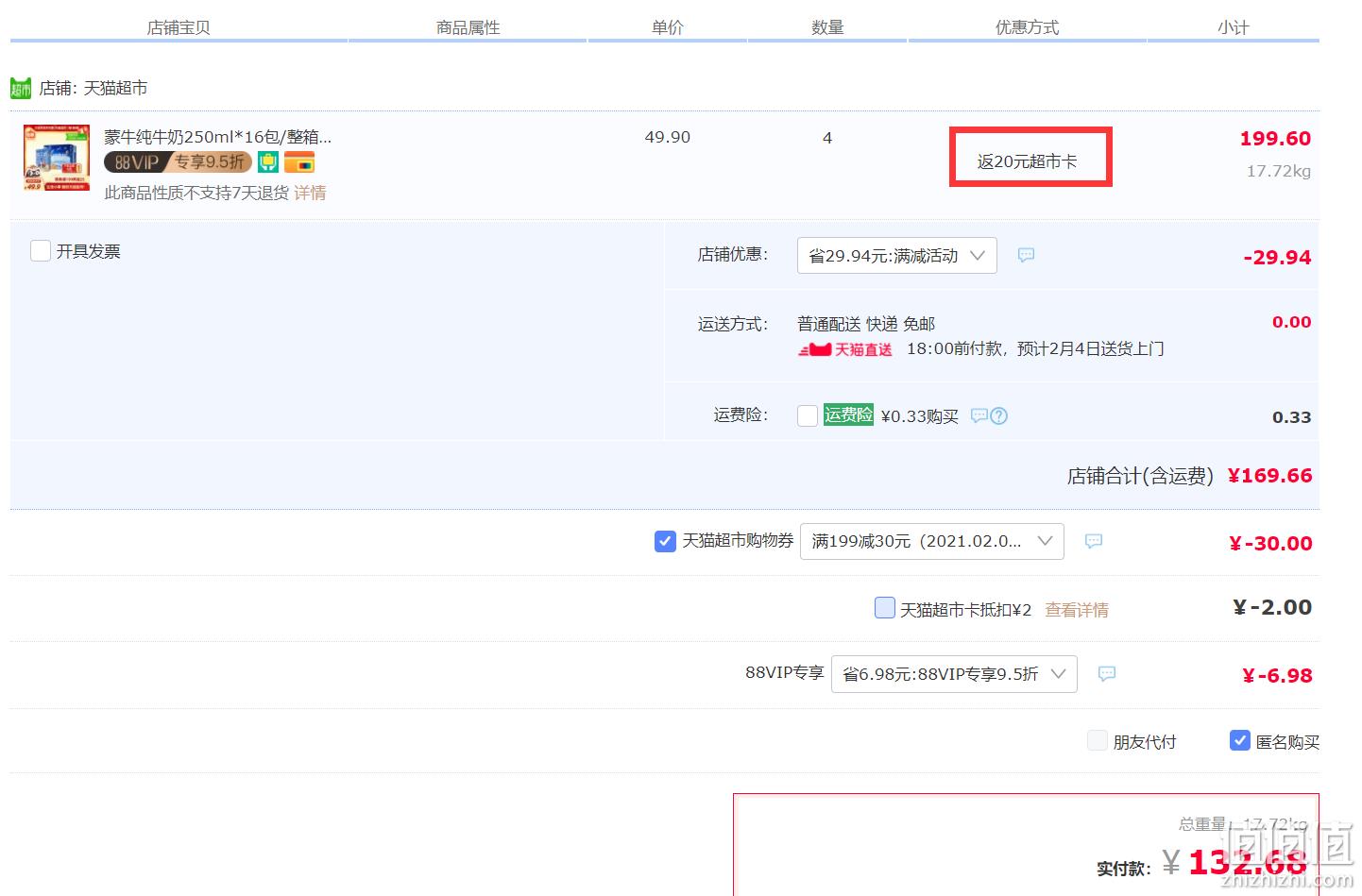Click the 天猫直送 delivery logo
Image resolution: width=1362 pixels, height=896 pixels.
click(x=845, y=349)
